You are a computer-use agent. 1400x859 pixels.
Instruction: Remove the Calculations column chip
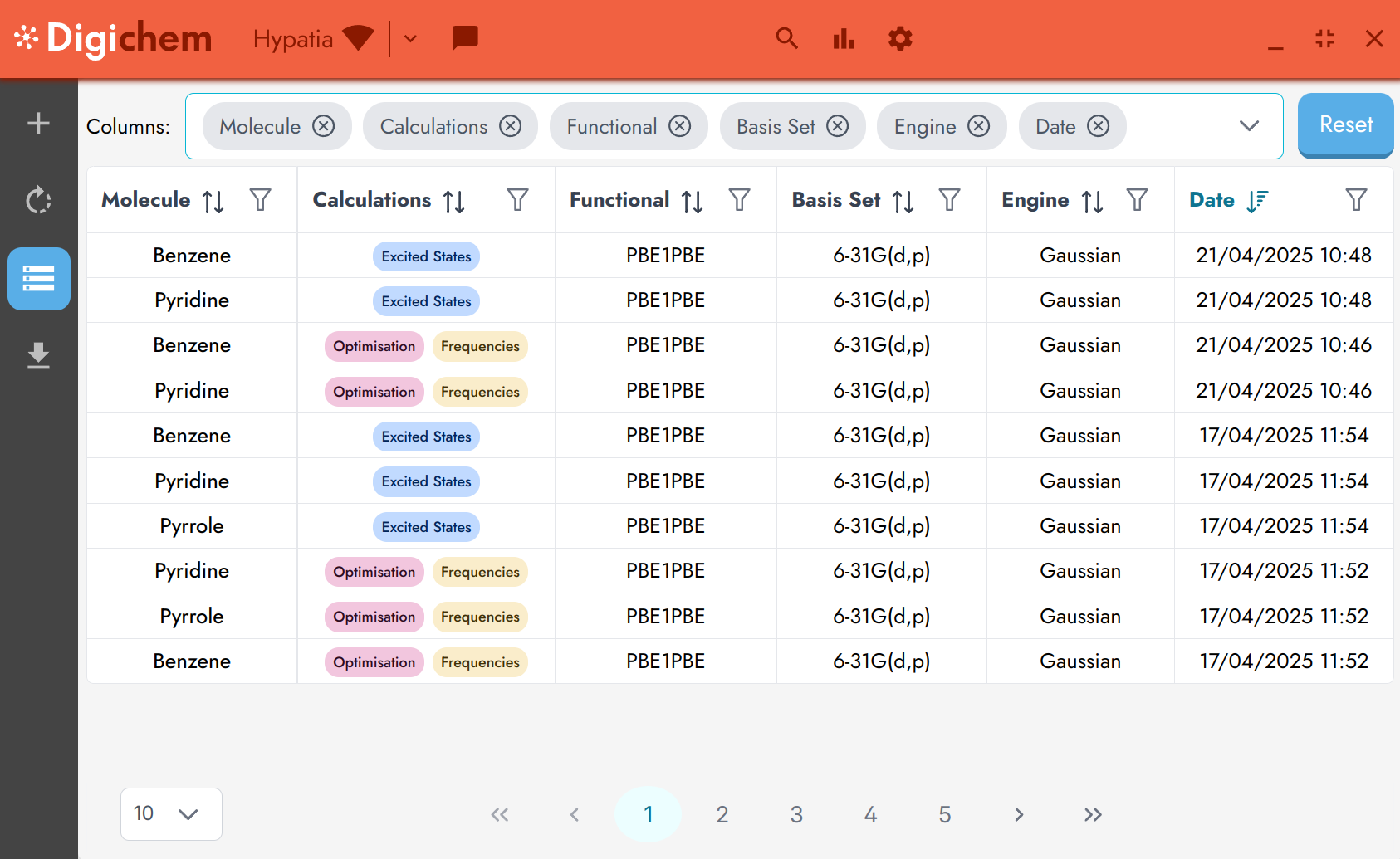point(510,126)
